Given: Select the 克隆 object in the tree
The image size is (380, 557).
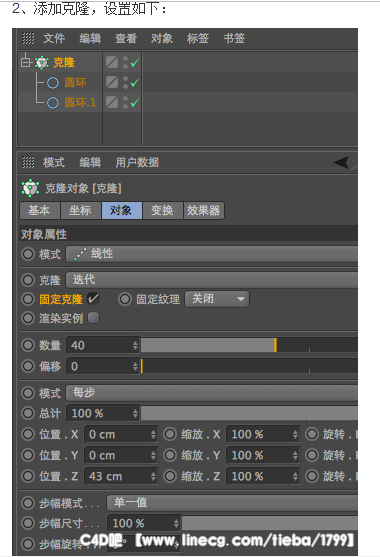Looking at the screenshot, I should click(x=64, y=63).
